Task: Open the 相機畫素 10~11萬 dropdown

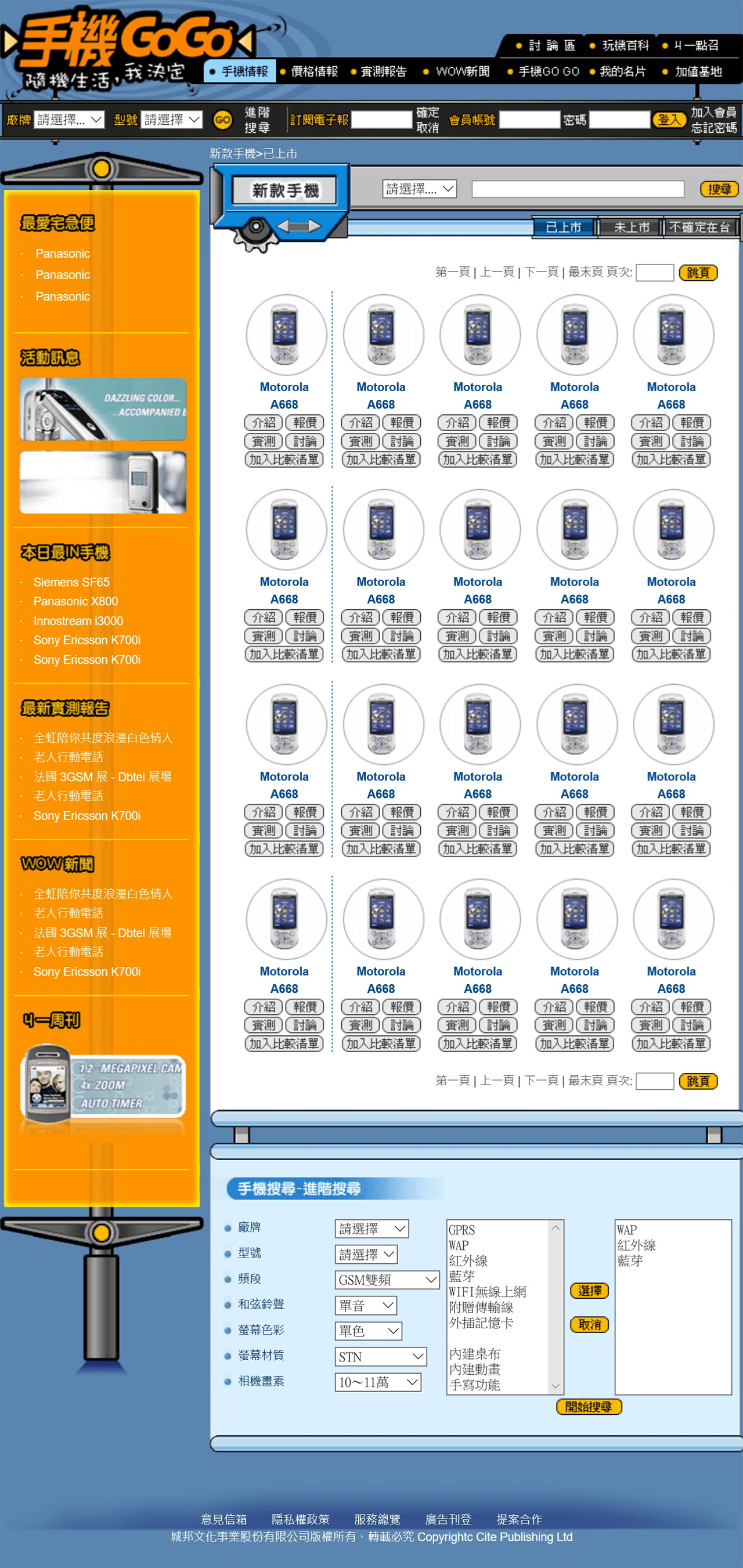Action: coord(377,1382)
